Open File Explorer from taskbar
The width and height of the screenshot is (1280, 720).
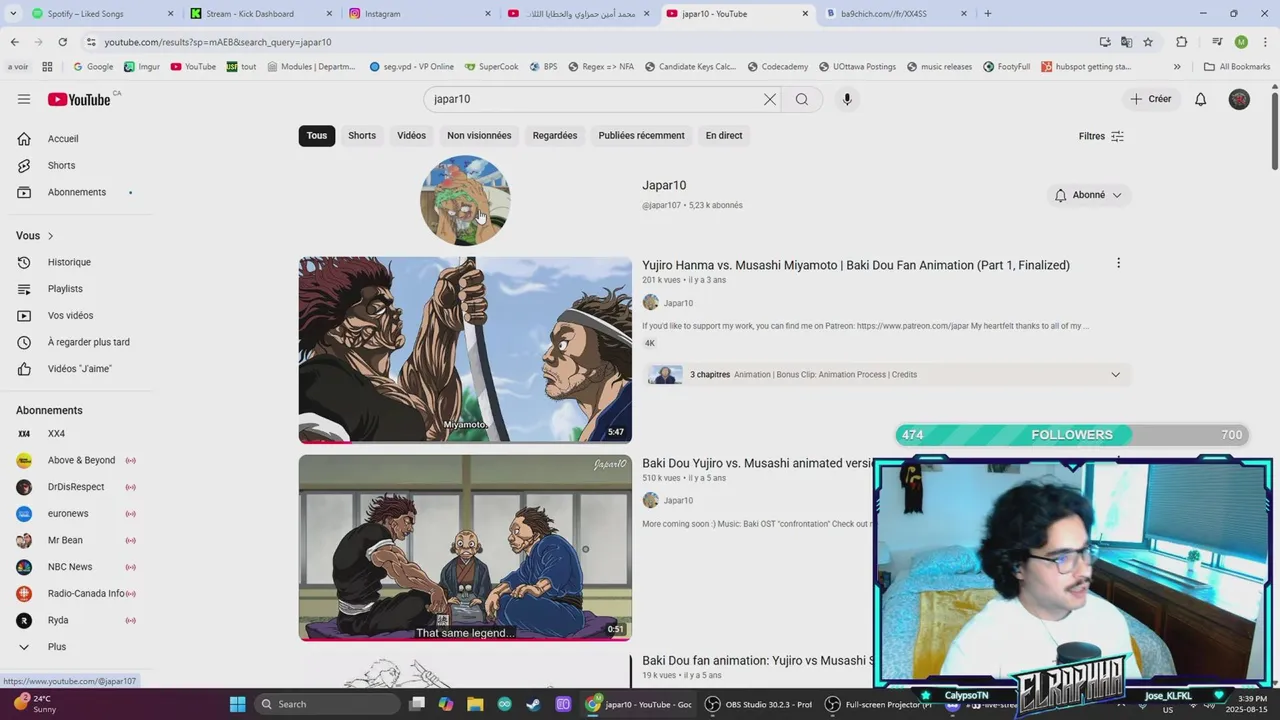tap(475, 704)
